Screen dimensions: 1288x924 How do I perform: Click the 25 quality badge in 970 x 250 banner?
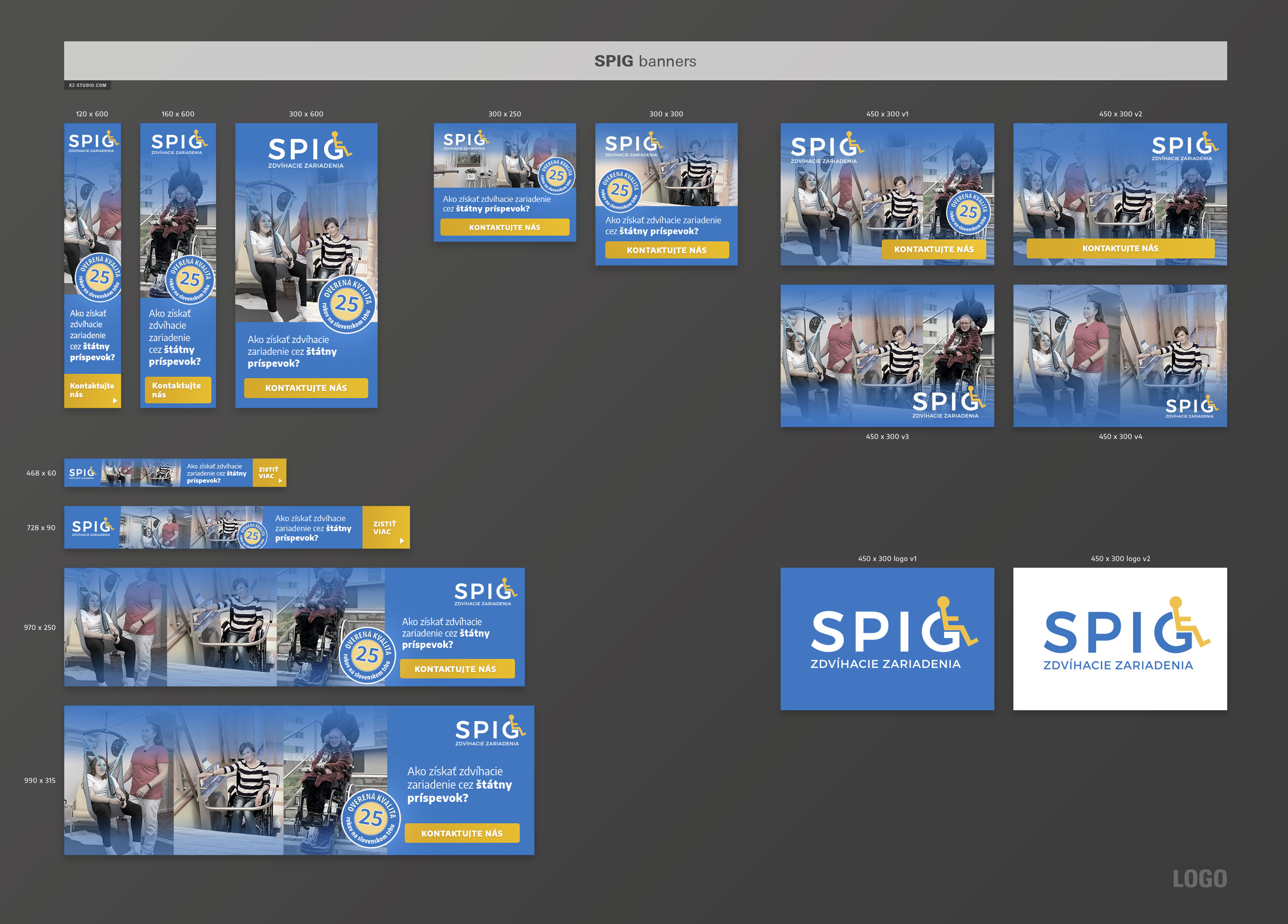tap(367, 655)
